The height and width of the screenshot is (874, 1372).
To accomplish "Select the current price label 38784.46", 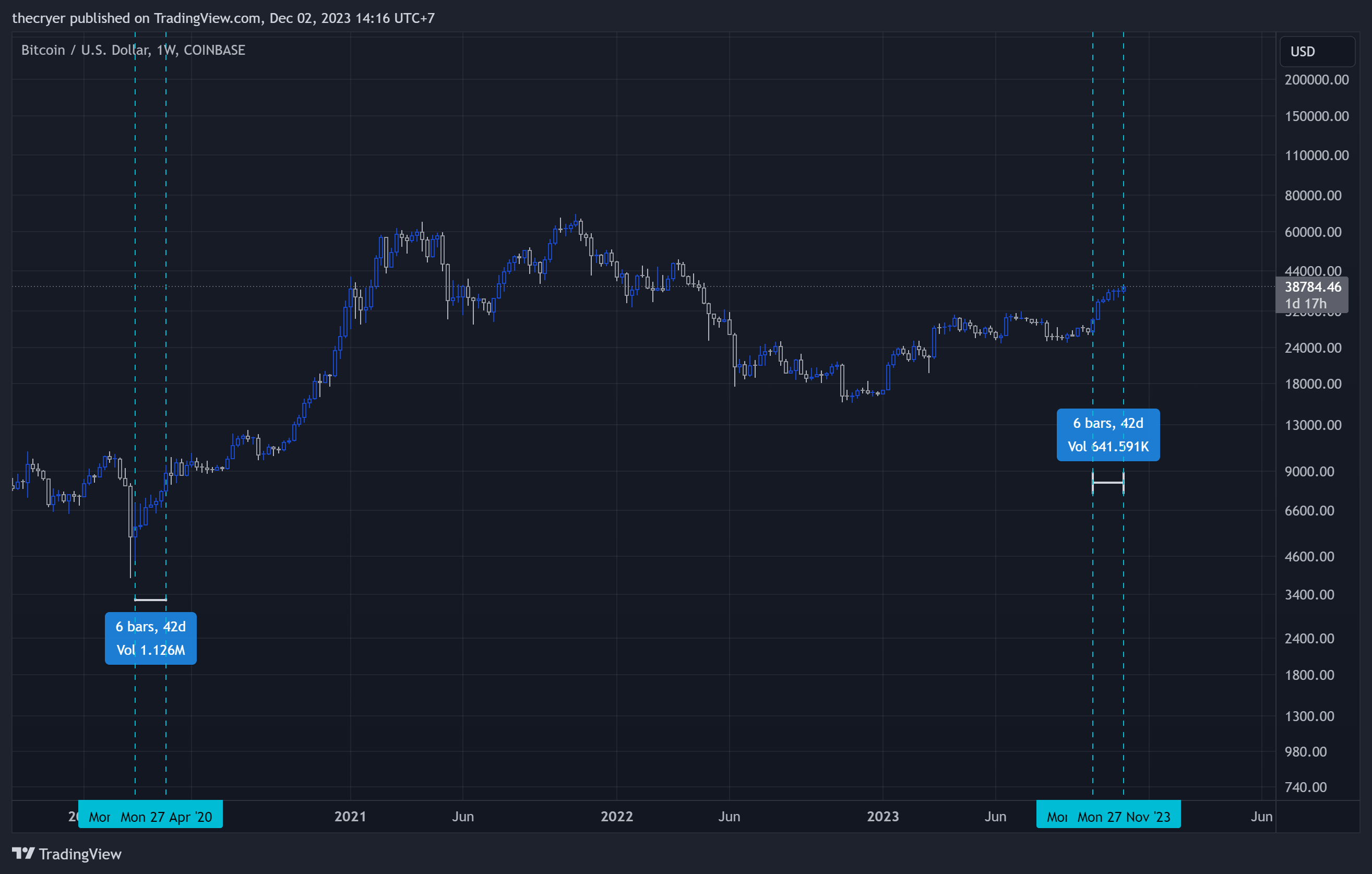I will [x=1313, y=286].
